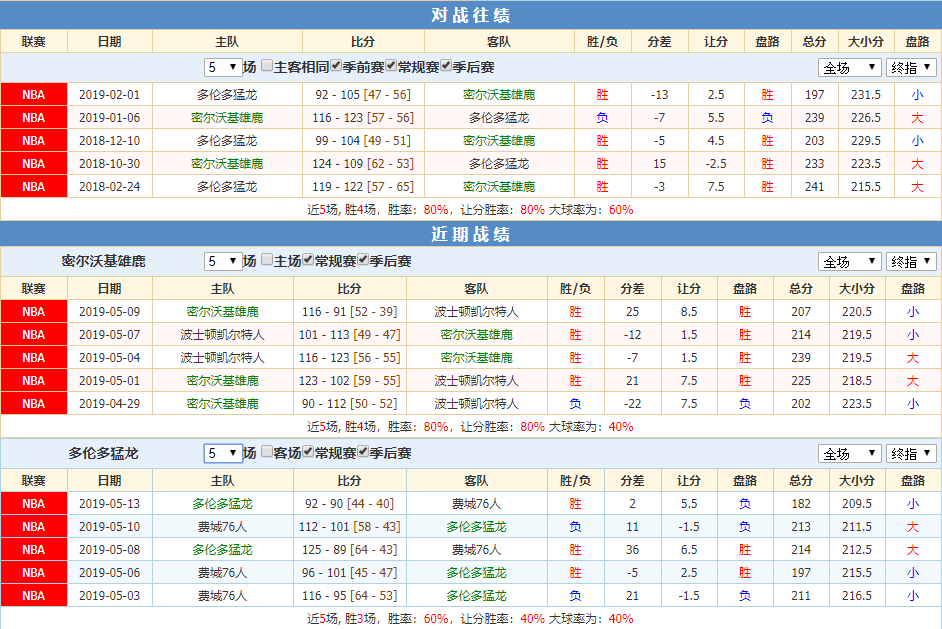942x629 pixels.
Task: Click 比分 column header in 对战往绩 table
Action: [x=363, y=41]
